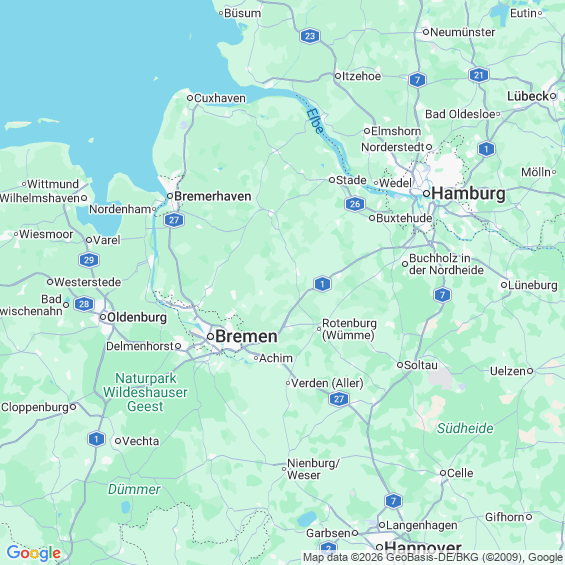This screenshot has width=565, height=565.
Task: Click the highway 27 shield near Verden
Action: (x=339, y=399)
